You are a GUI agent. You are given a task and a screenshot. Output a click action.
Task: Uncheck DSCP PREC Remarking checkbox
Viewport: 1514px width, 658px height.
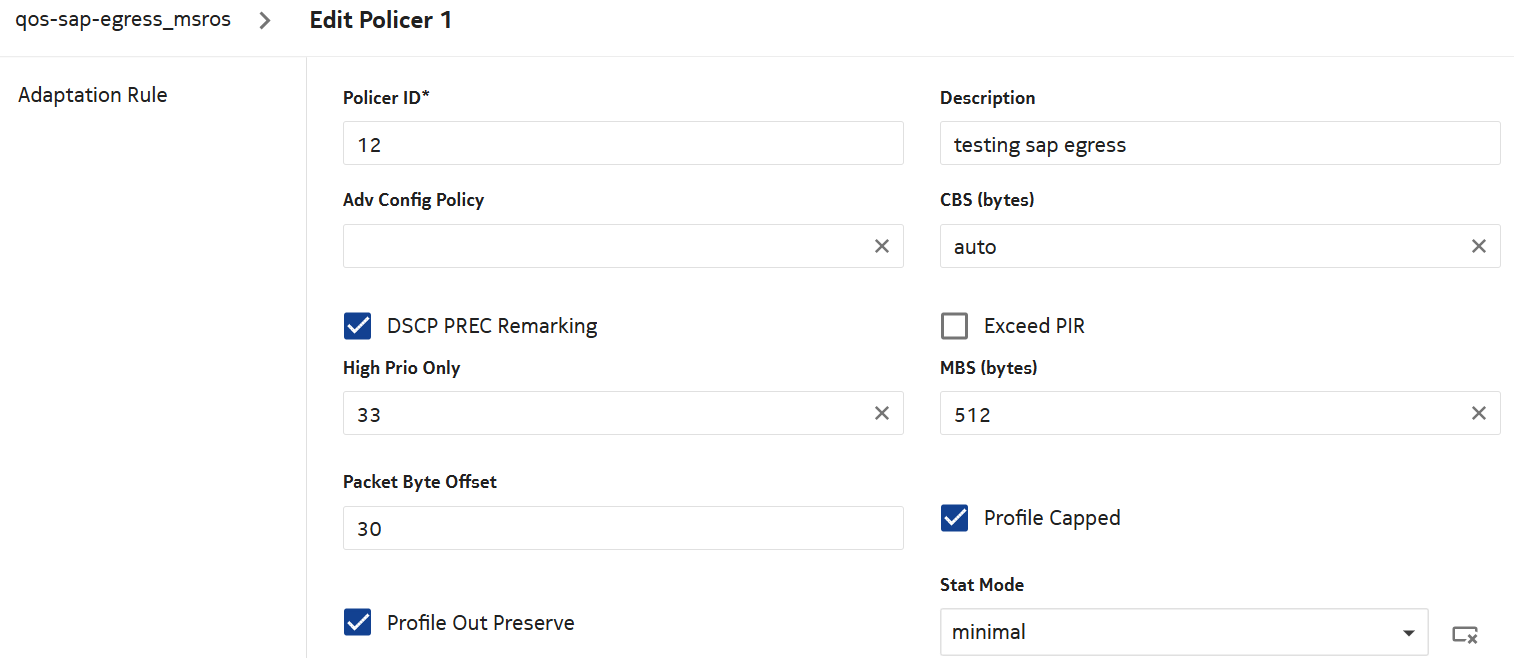point(357,326)
